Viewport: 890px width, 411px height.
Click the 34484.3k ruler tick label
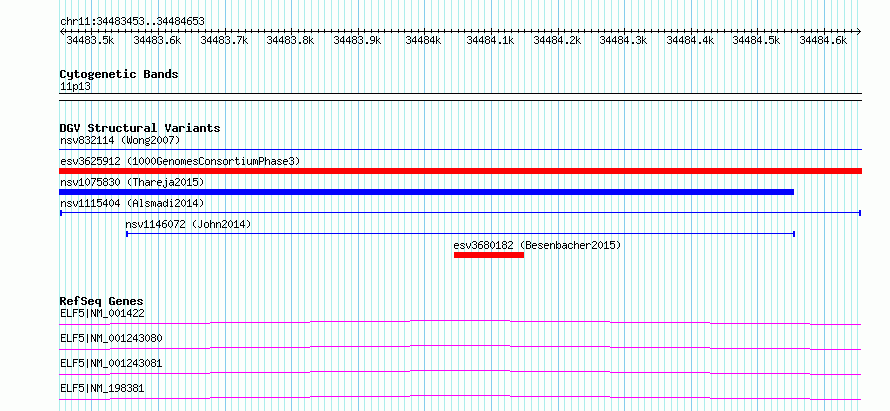[x=623, y=40]
